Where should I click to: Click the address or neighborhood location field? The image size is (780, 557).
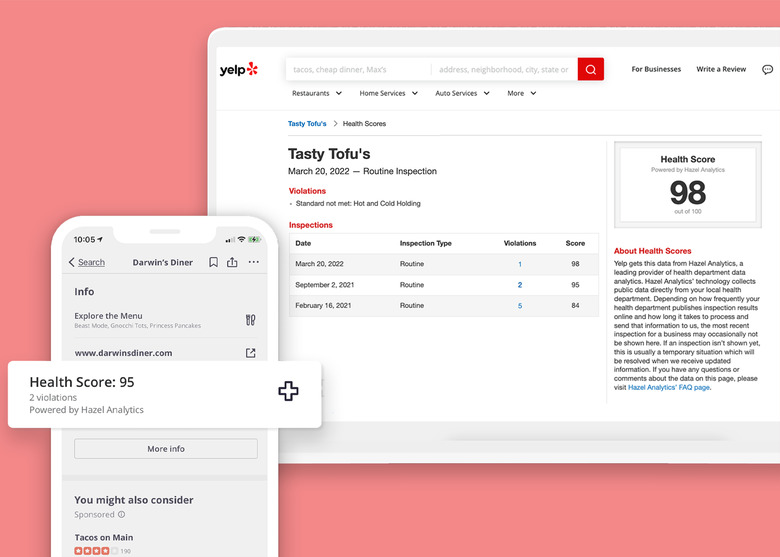point(504,69)
